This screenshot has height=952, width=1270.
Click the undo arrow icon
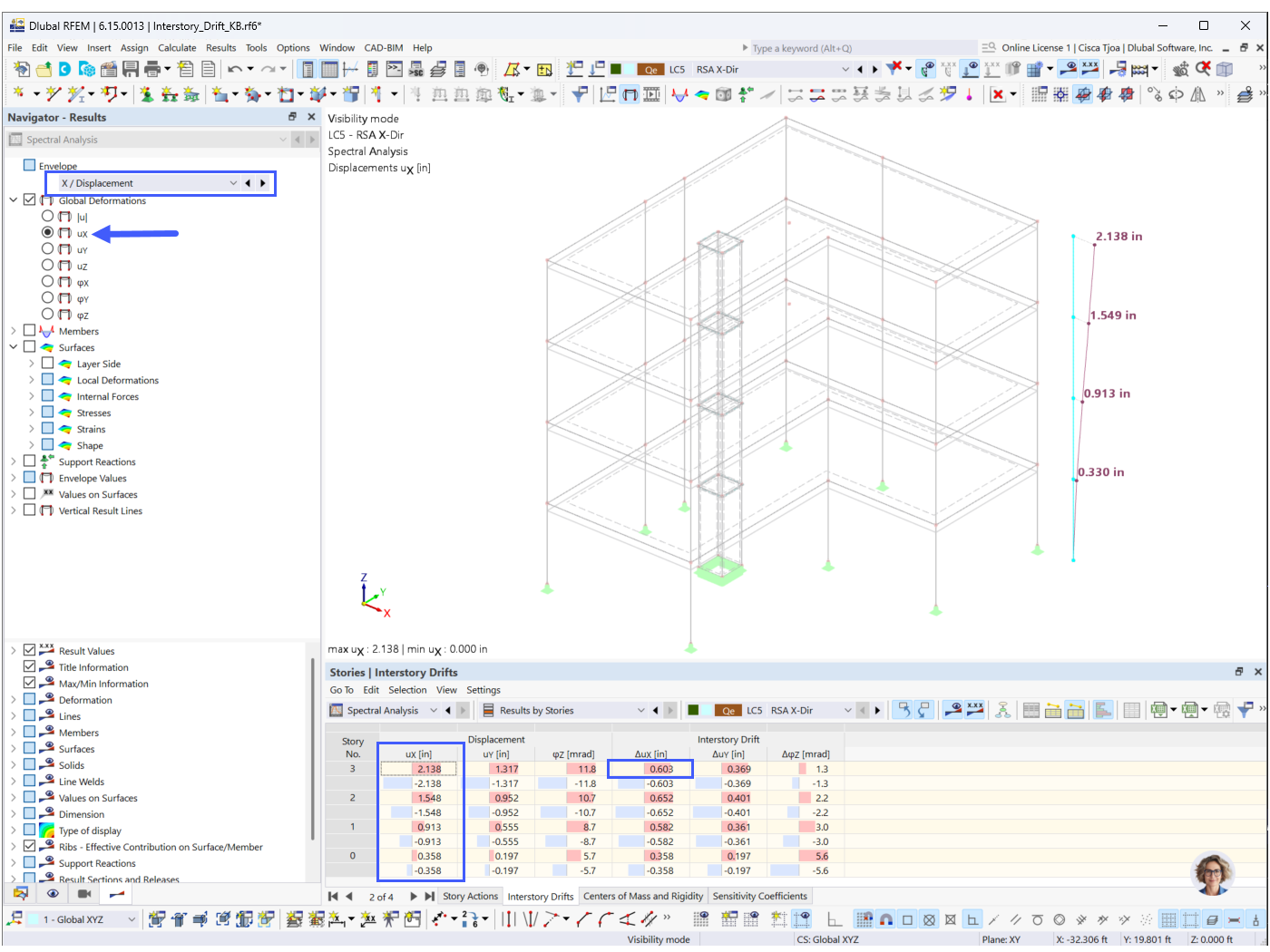(235, 69)
